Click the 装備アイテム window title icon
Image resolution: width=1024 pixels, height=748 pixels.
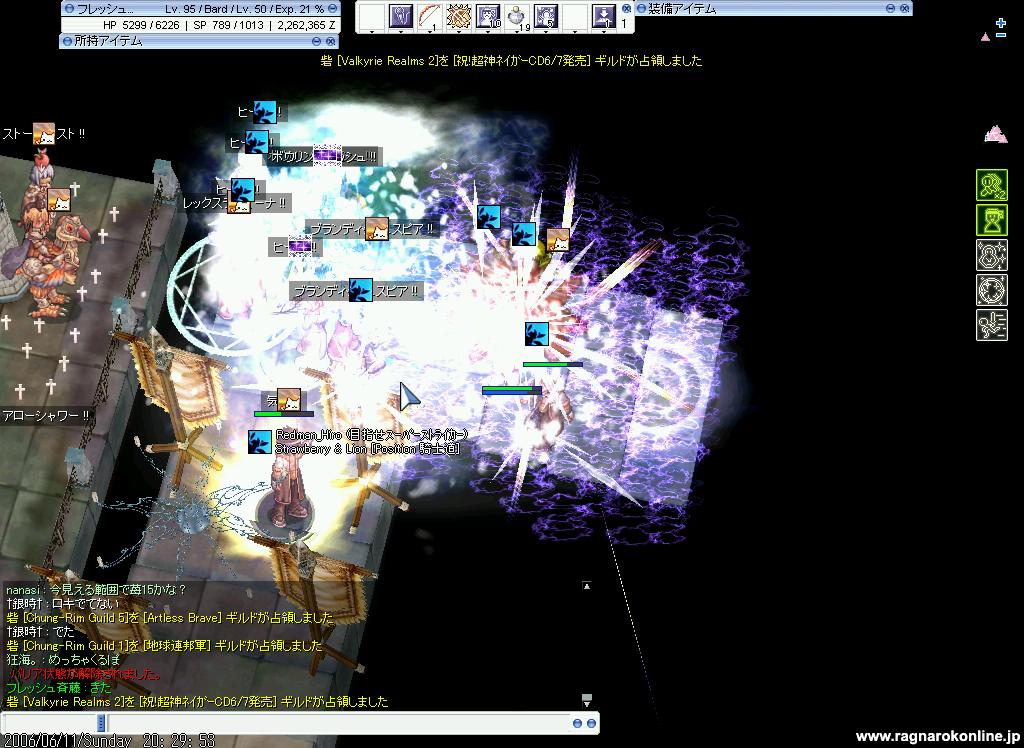click(641, 8)
